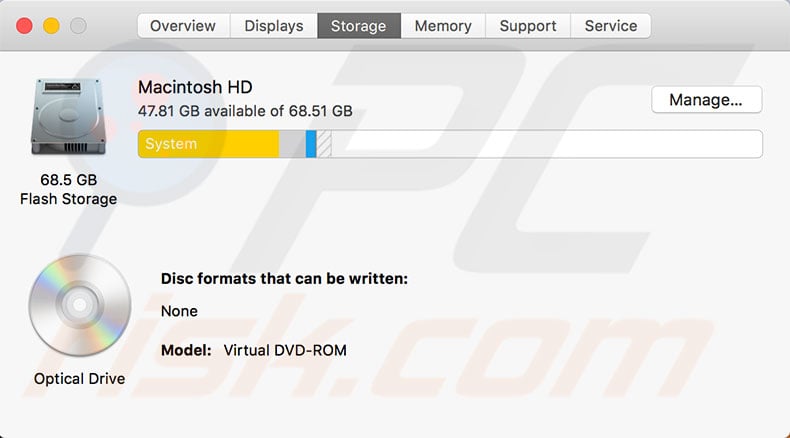Click the 47.81 GB available text
790x438 pixels.
coord(245,111)
